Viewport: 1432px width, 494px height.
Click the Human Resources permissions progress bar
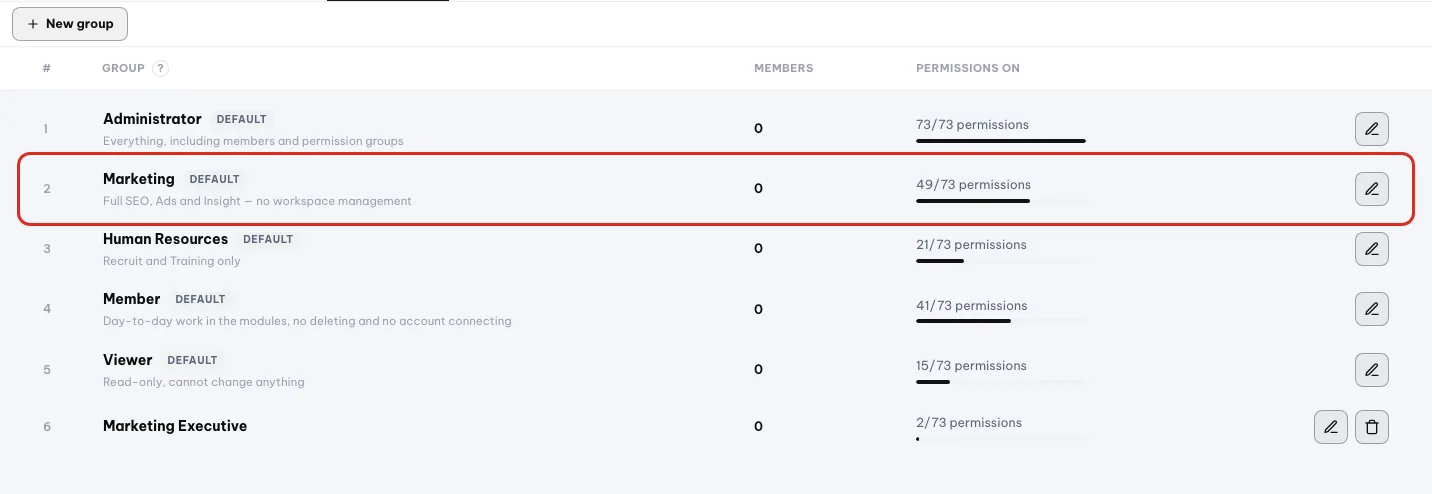click(1001, 261)
